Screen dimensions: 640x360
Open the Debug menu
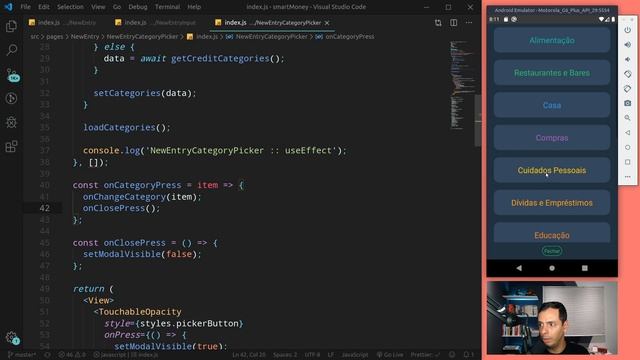tap(138, 7)
